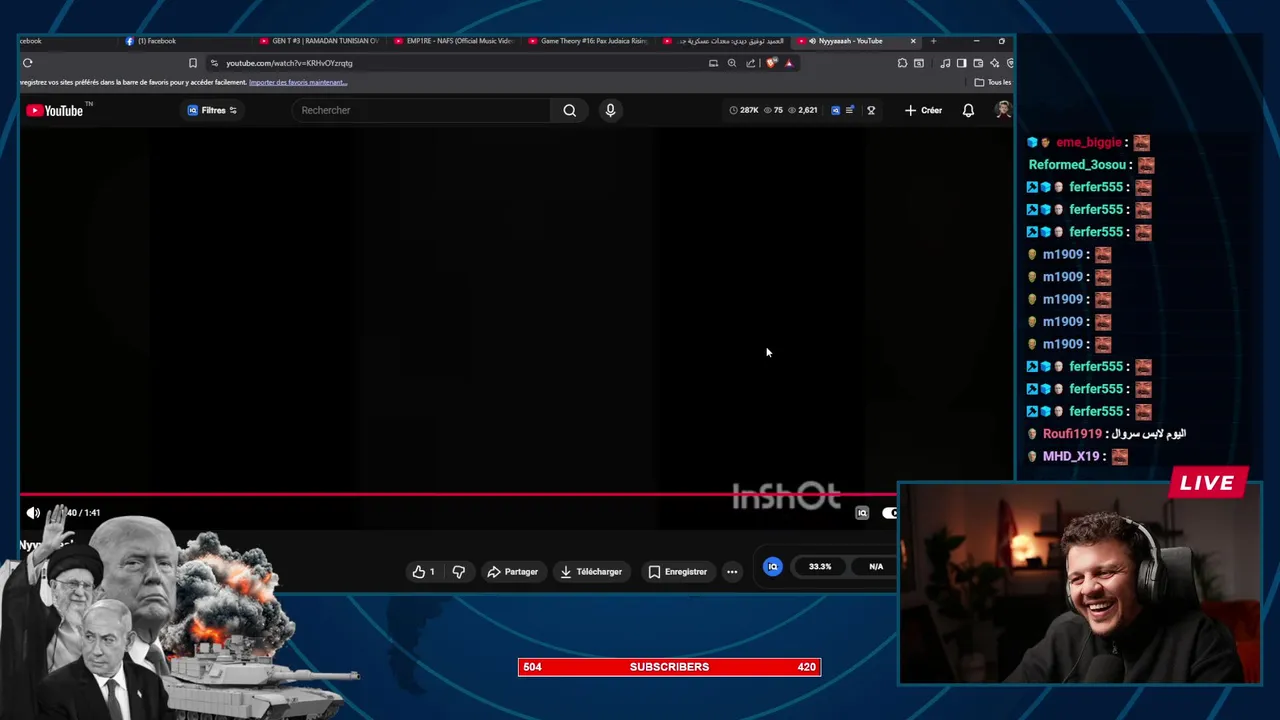Click the Enregistrer button
Screen dimensions: 1280x720
(x=677, y=572)
